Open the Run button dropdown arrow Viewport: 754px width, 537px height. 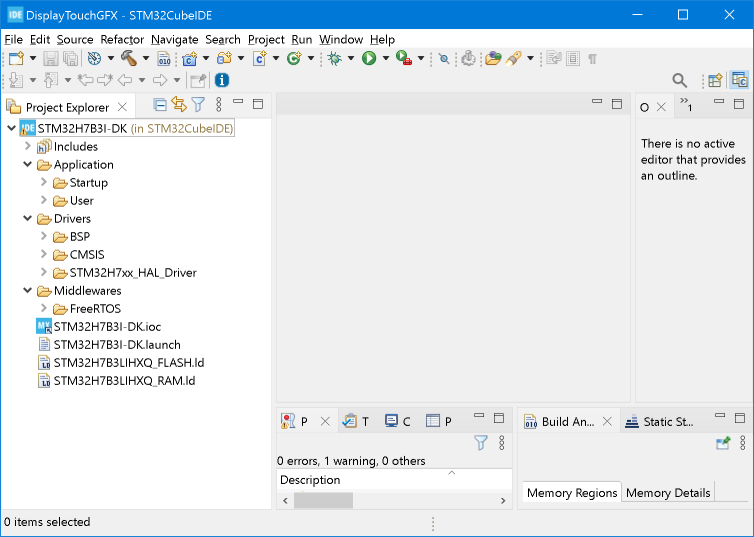(386, 59)
